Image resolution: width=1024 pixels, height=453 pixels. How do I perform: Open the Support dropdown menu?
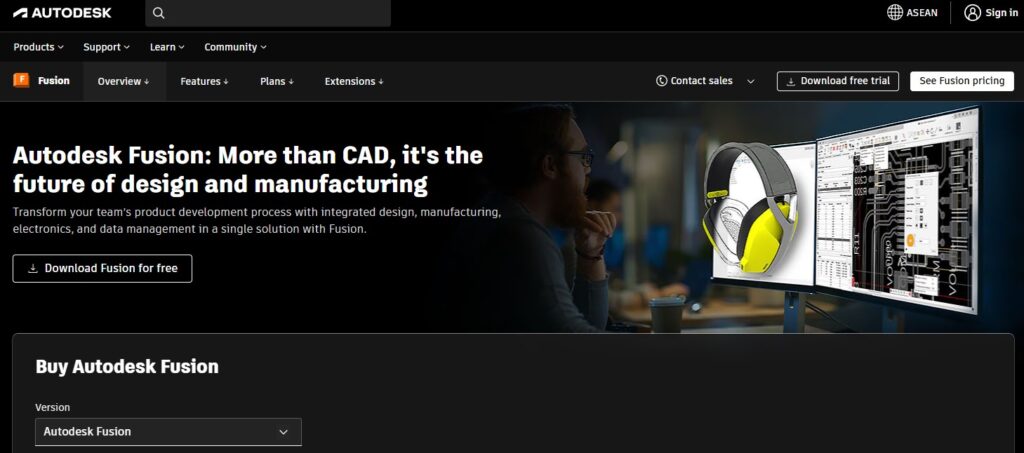click(106, 47)
